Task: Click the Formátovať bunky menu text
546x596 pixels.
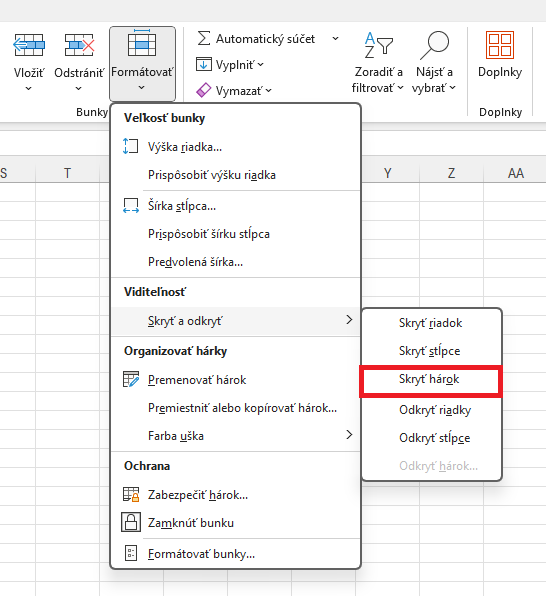Action: pos(201,554)
